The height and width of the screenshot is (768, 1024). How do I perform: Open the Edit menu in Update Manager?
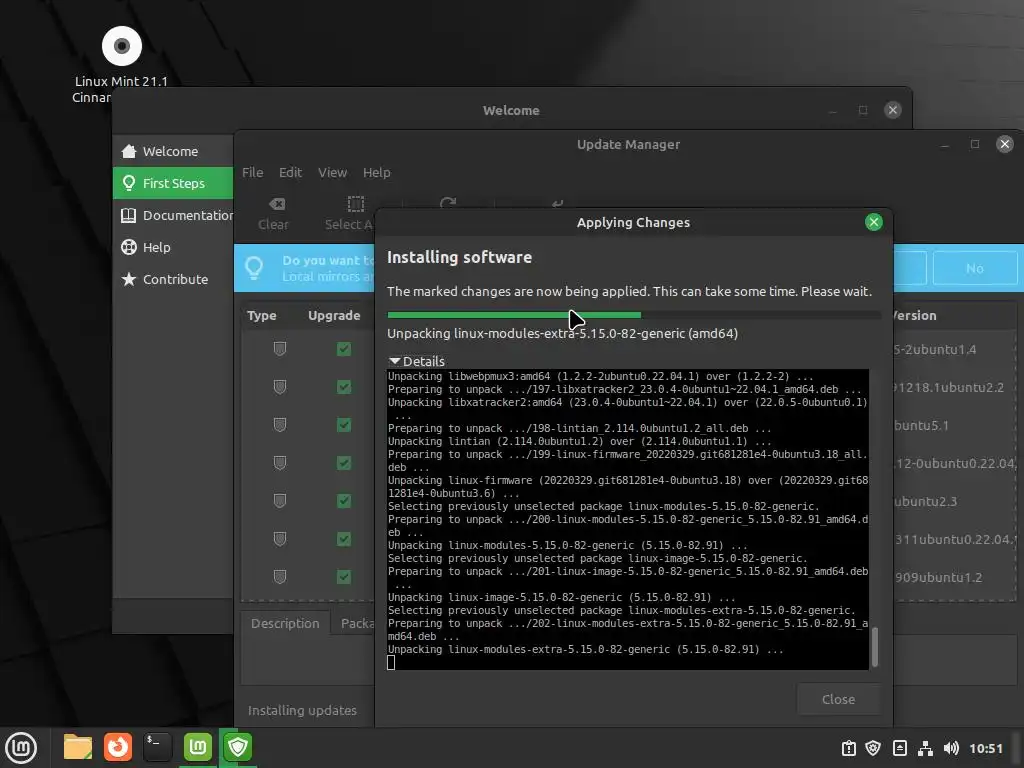pyautogui.click(x=290, y=172)
